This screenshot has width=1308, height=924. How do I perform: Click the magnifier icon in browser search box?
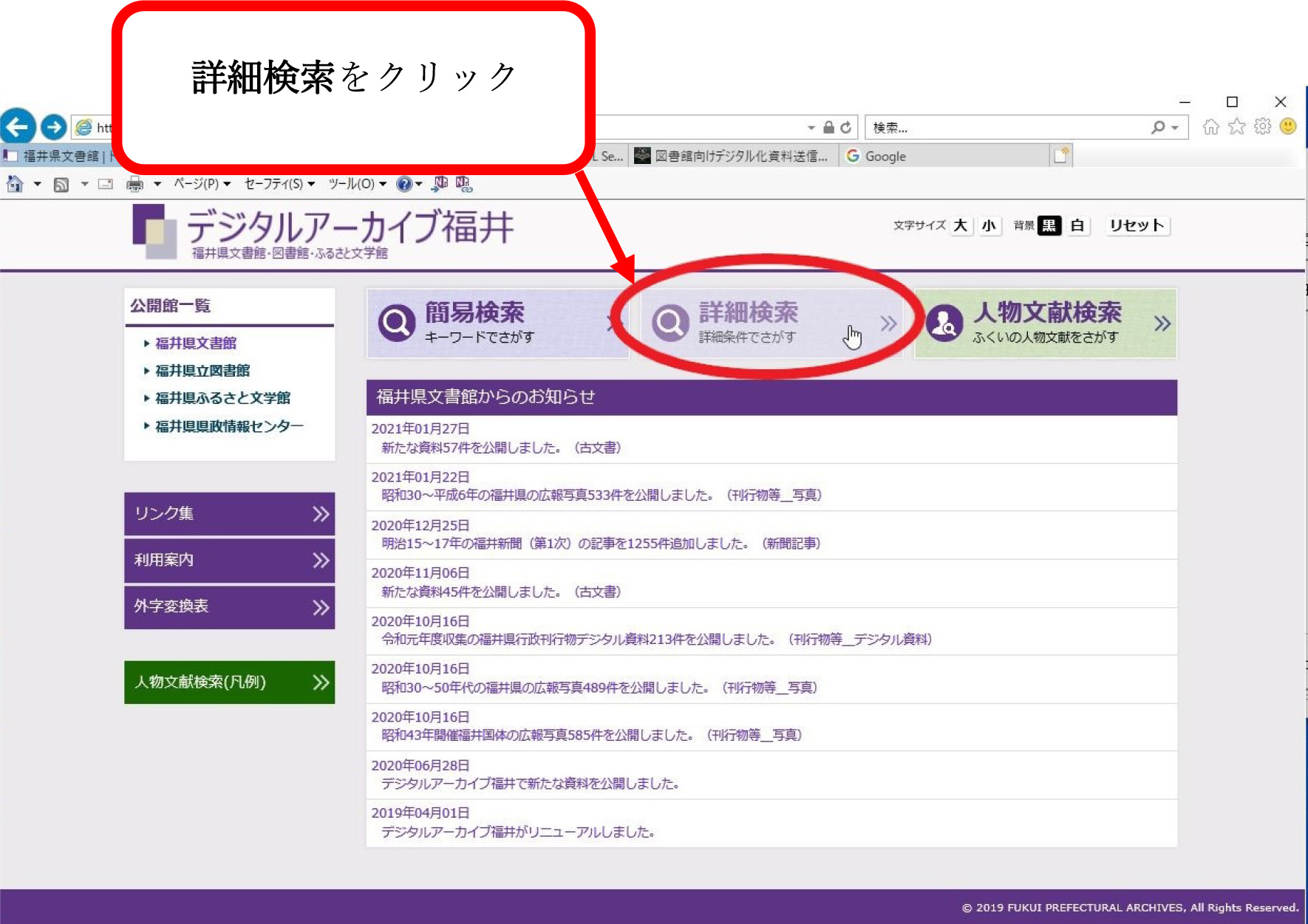1158,127
